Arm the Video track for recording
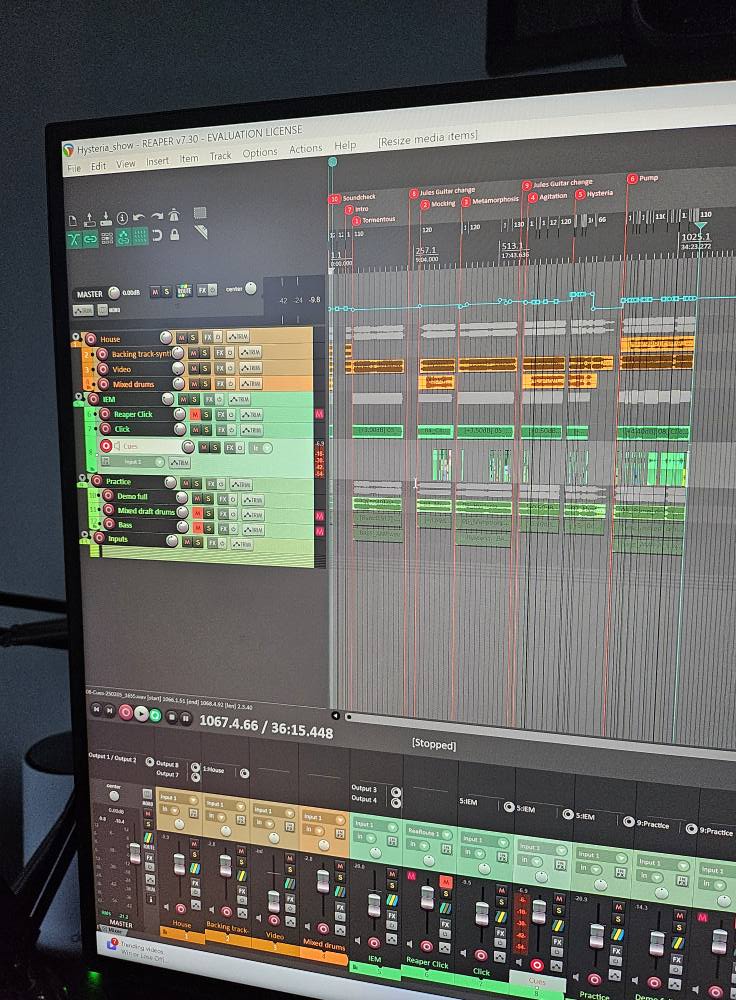Viewport: 736px width, 1000px height. [105, 369]
